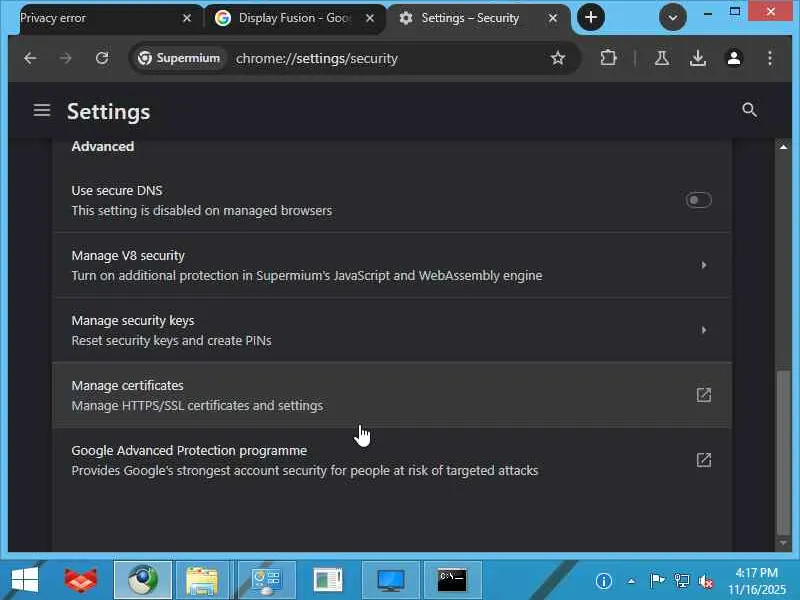Click the Settings page scrollbar thumb
The image size is (800, 600).
tap(783, 452)
